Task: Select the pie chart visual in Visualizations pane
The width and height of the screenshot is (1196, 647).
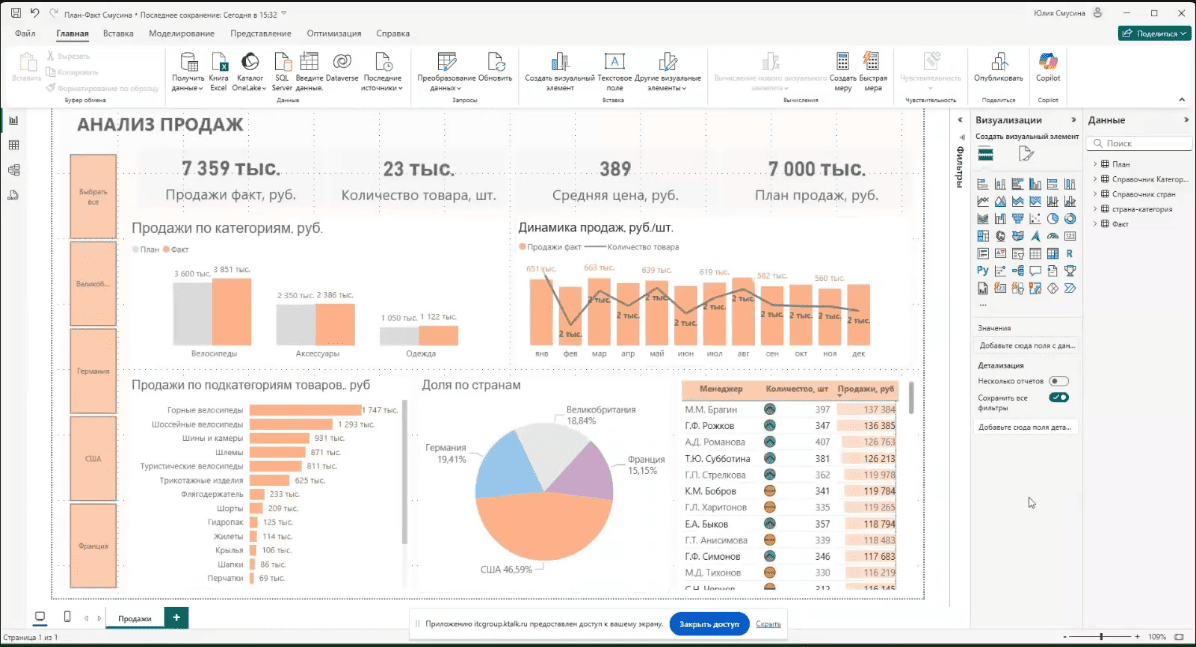Action: [x=1051, y=218]
